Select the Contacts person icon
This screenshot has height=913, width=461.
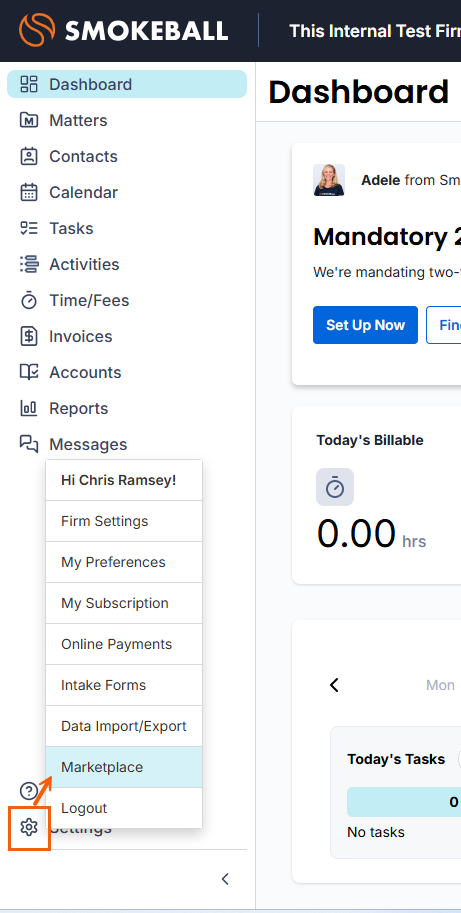(29, 157)
